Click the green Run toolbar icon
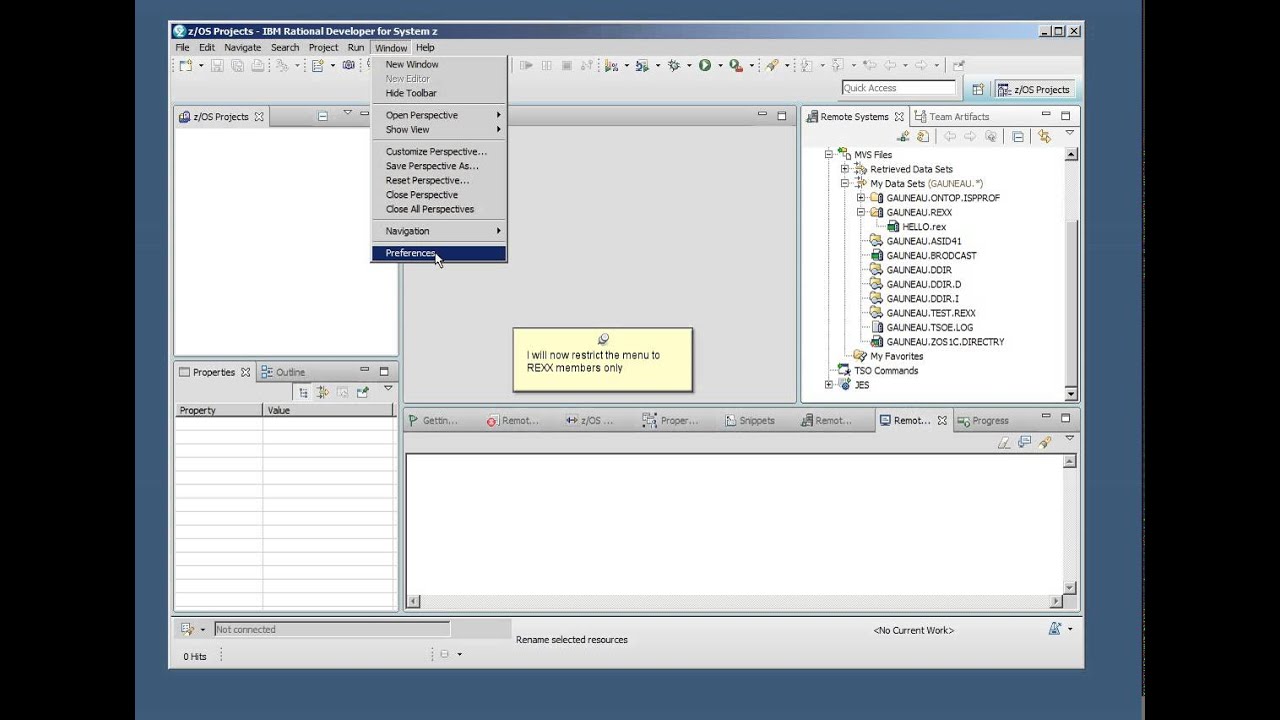Image resolution: width=1280 pixels, height=720 pixels. point(705,66)
